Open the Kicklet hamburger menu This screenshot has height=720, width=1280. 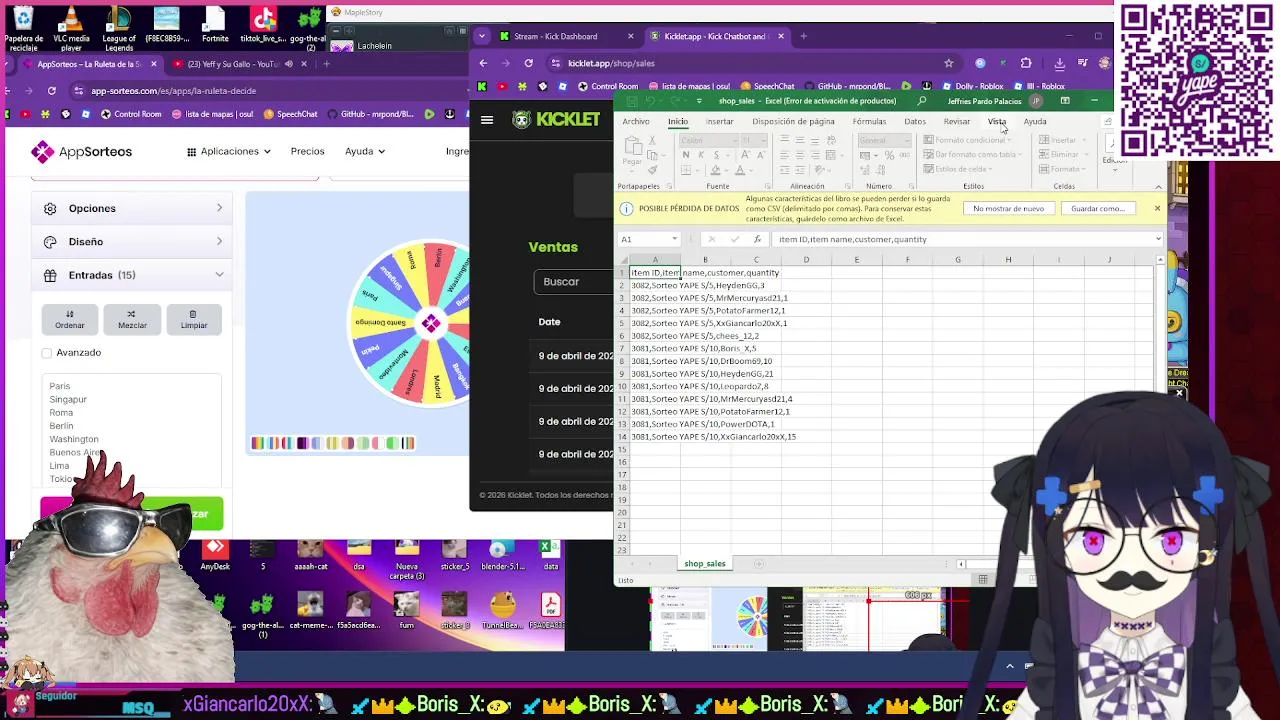(x=487, y=120)
